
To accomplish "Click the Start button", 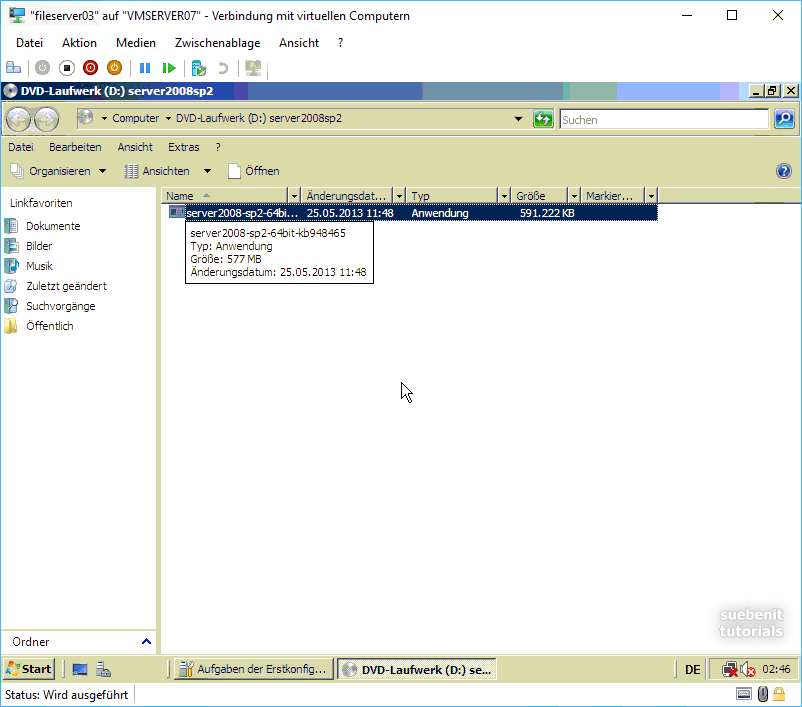I will point(29,669).
